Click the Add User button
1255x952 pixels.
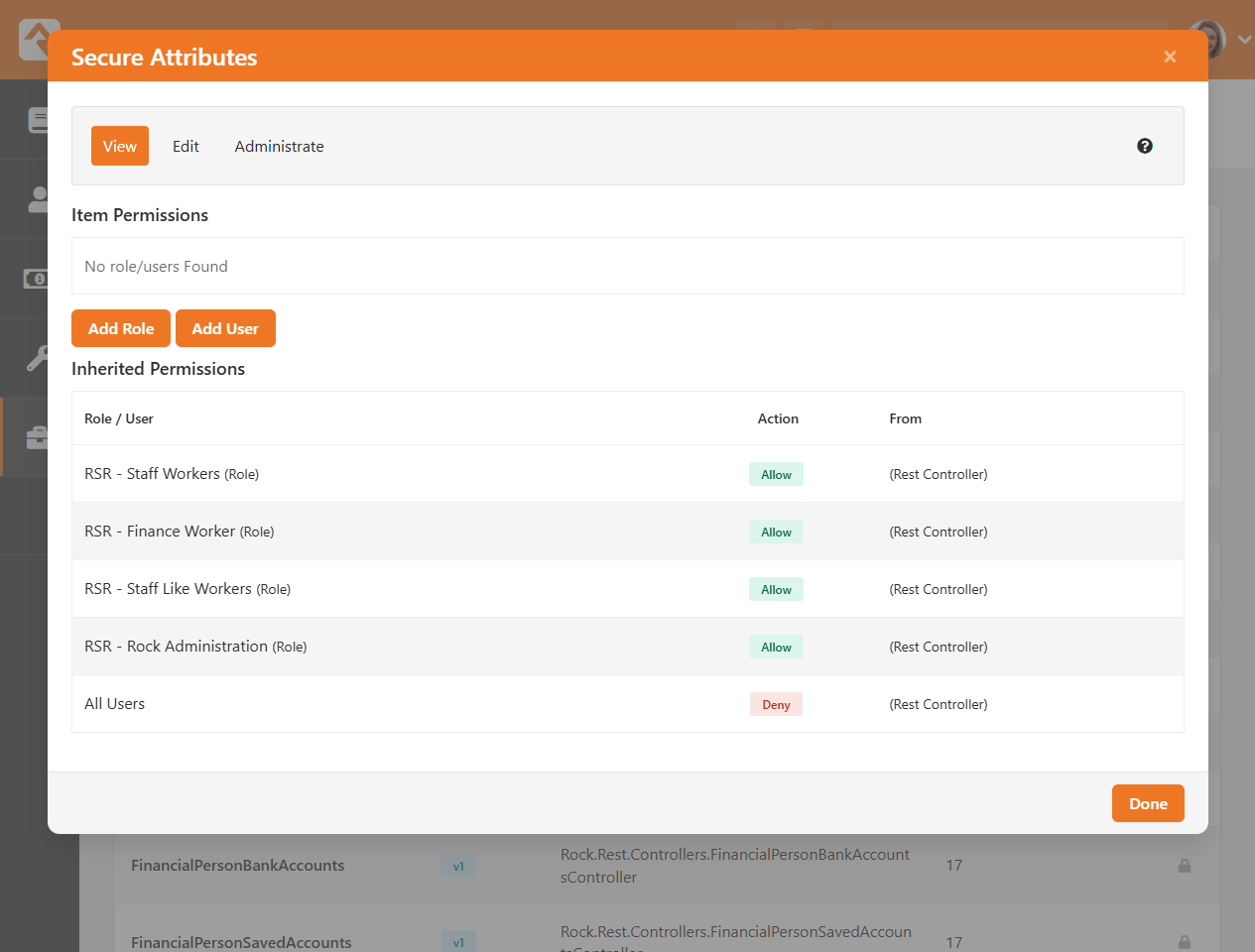(x=225, y=328)
